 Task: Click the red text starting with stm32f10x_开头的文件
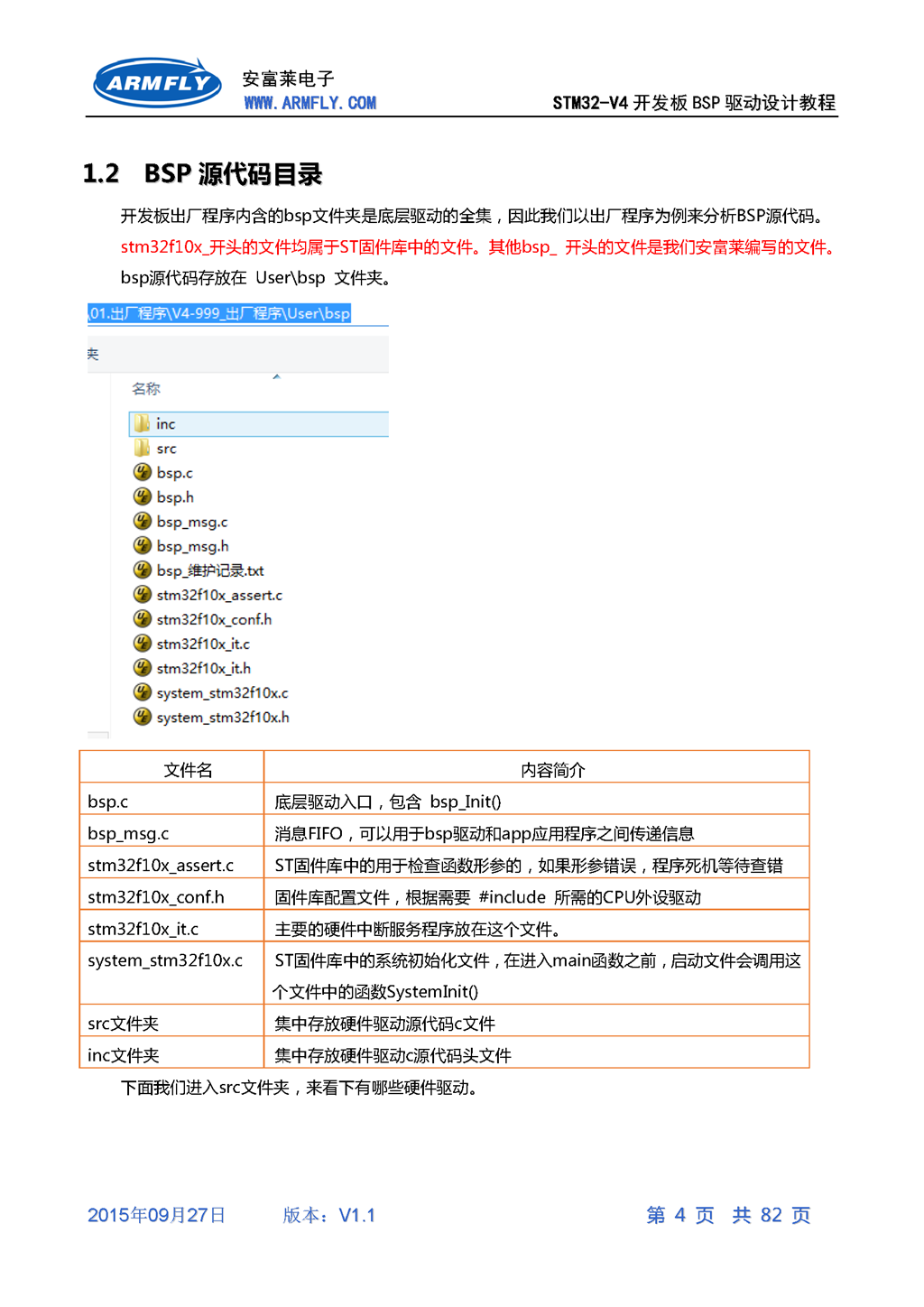[x=479, y=247]
